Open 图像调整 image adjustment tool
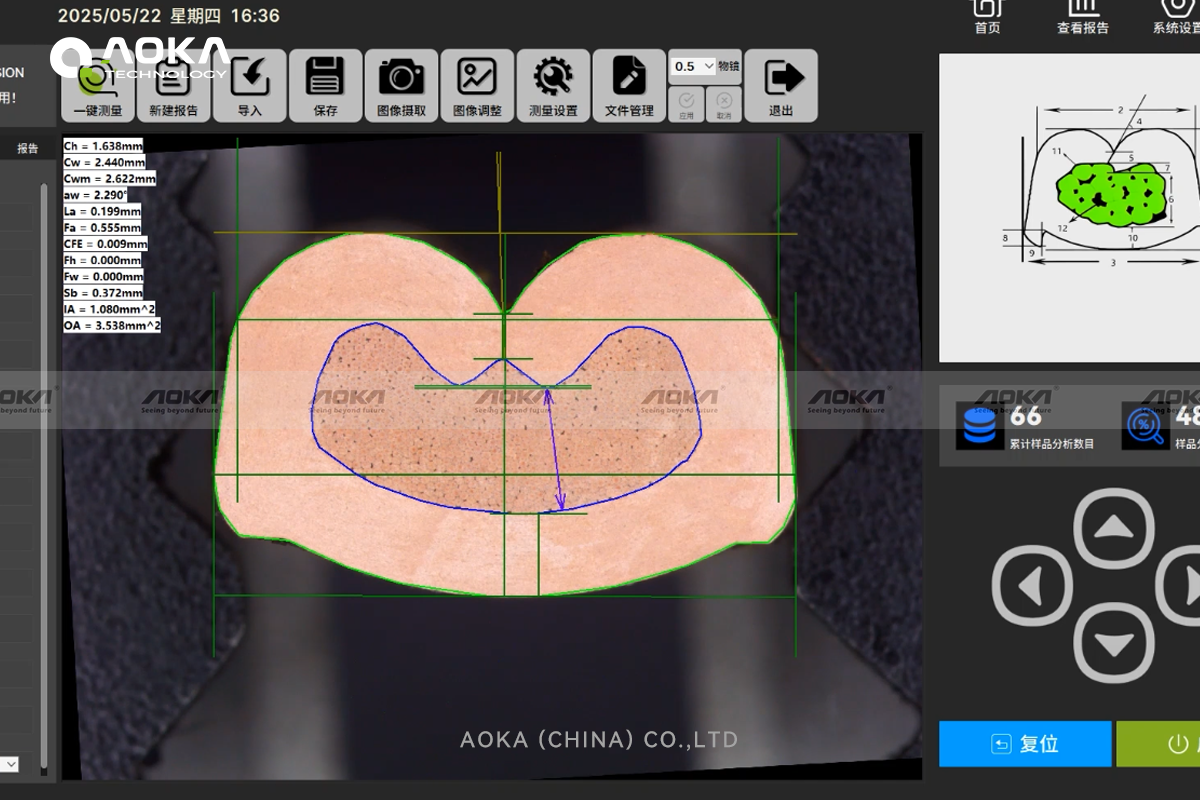The width and height of the screenshot is (1200, 800). click(478, 86)
